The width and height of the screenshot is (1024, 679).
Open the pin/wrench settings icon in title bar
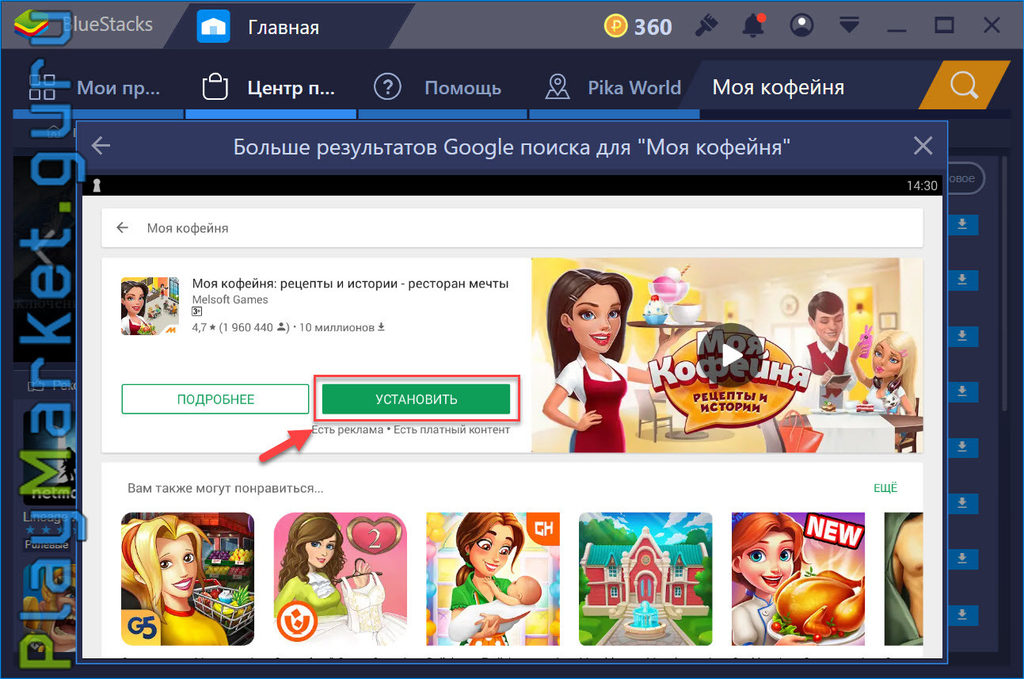tap(706, 25)
